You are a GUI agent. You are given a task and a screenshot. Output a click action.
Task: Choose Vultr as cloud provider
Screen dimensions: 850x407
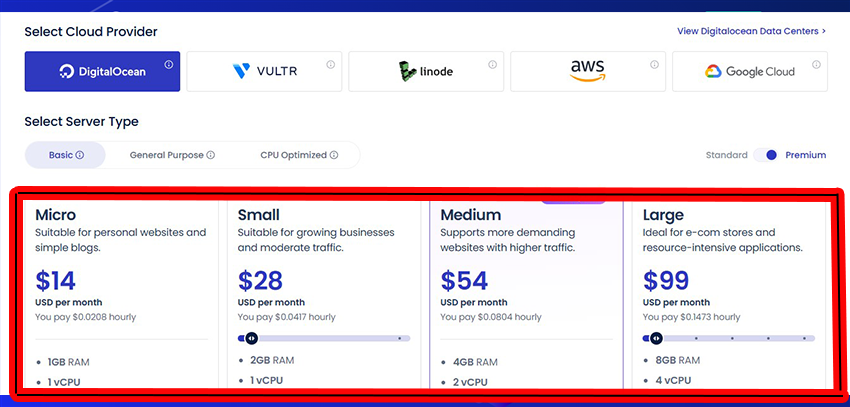(264, 72)
